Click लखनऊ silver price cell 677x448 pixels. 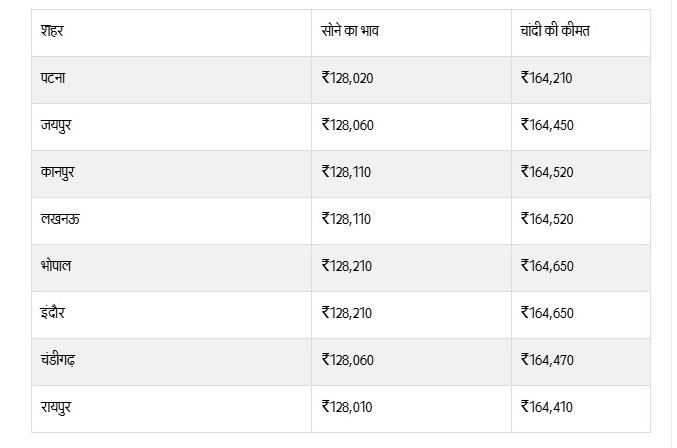(x=547, y=219)
